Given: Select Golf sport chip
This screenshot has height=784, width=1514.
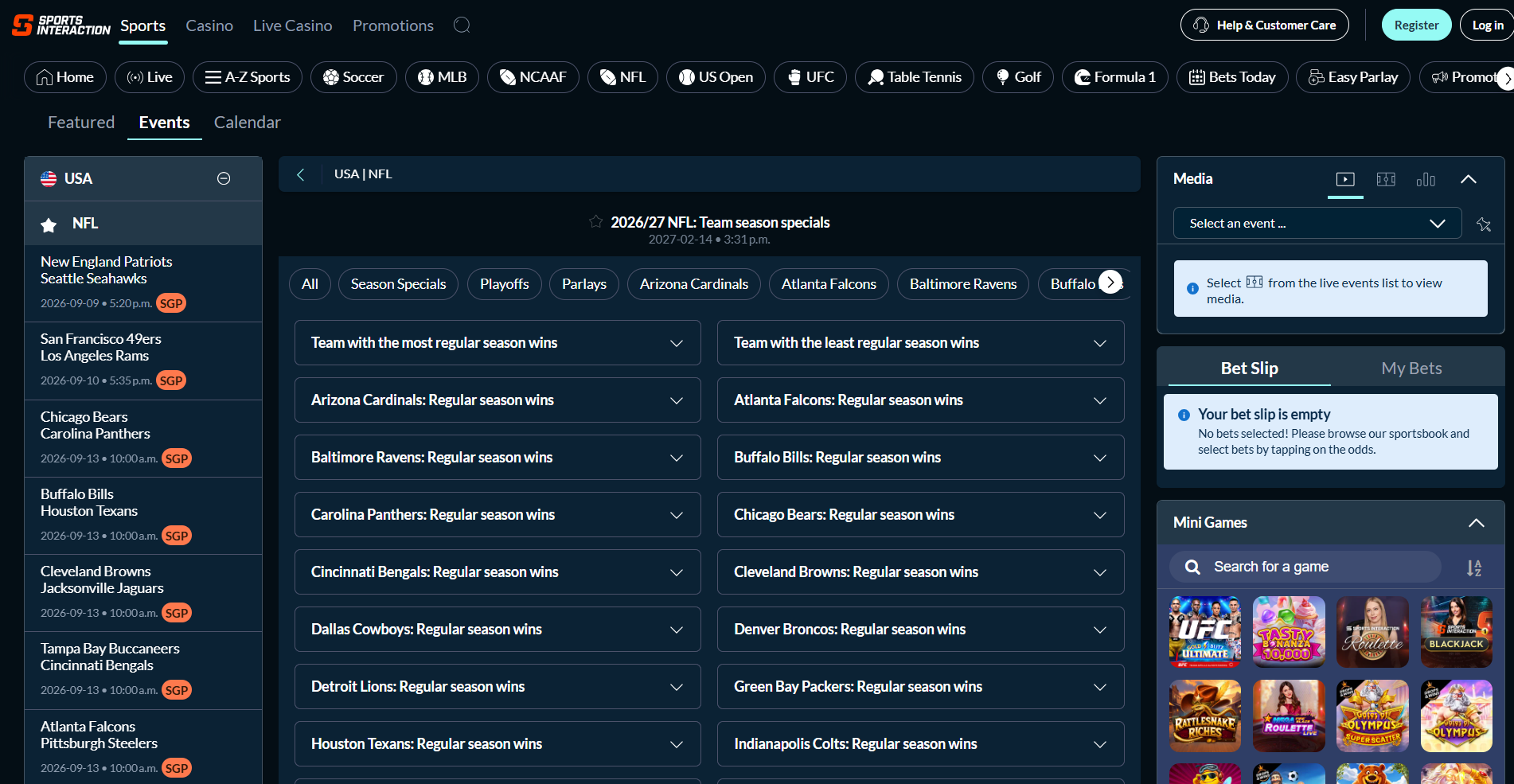Looking at the screenshot, I should point(1018,77).
